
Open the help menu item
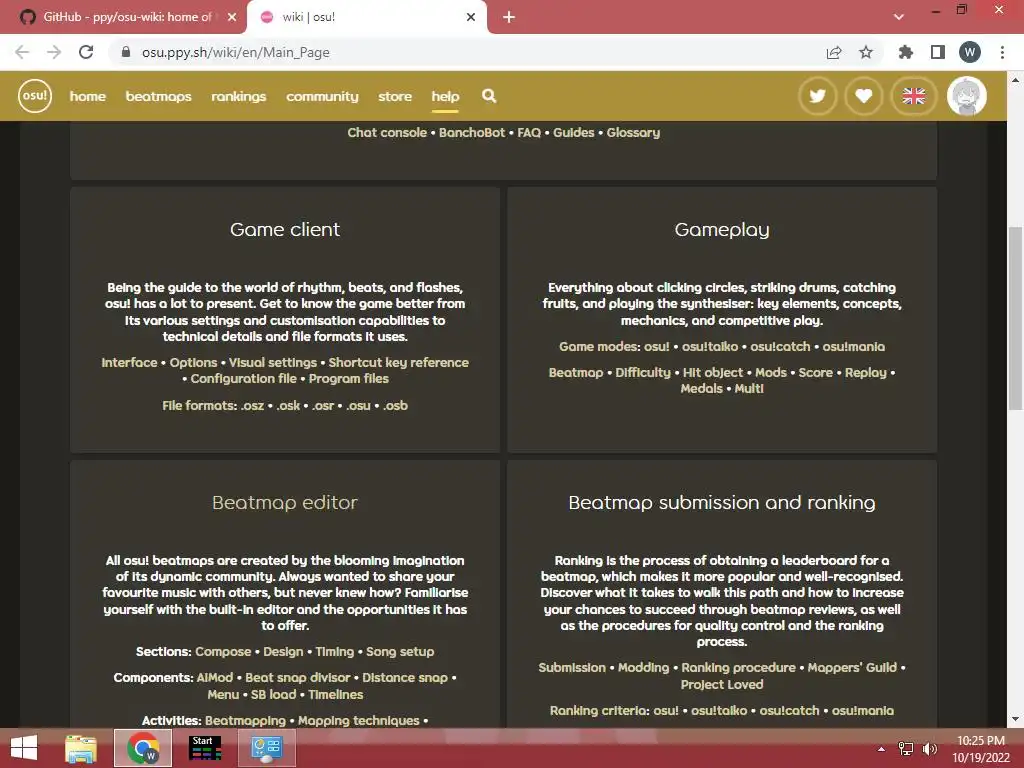445,96
